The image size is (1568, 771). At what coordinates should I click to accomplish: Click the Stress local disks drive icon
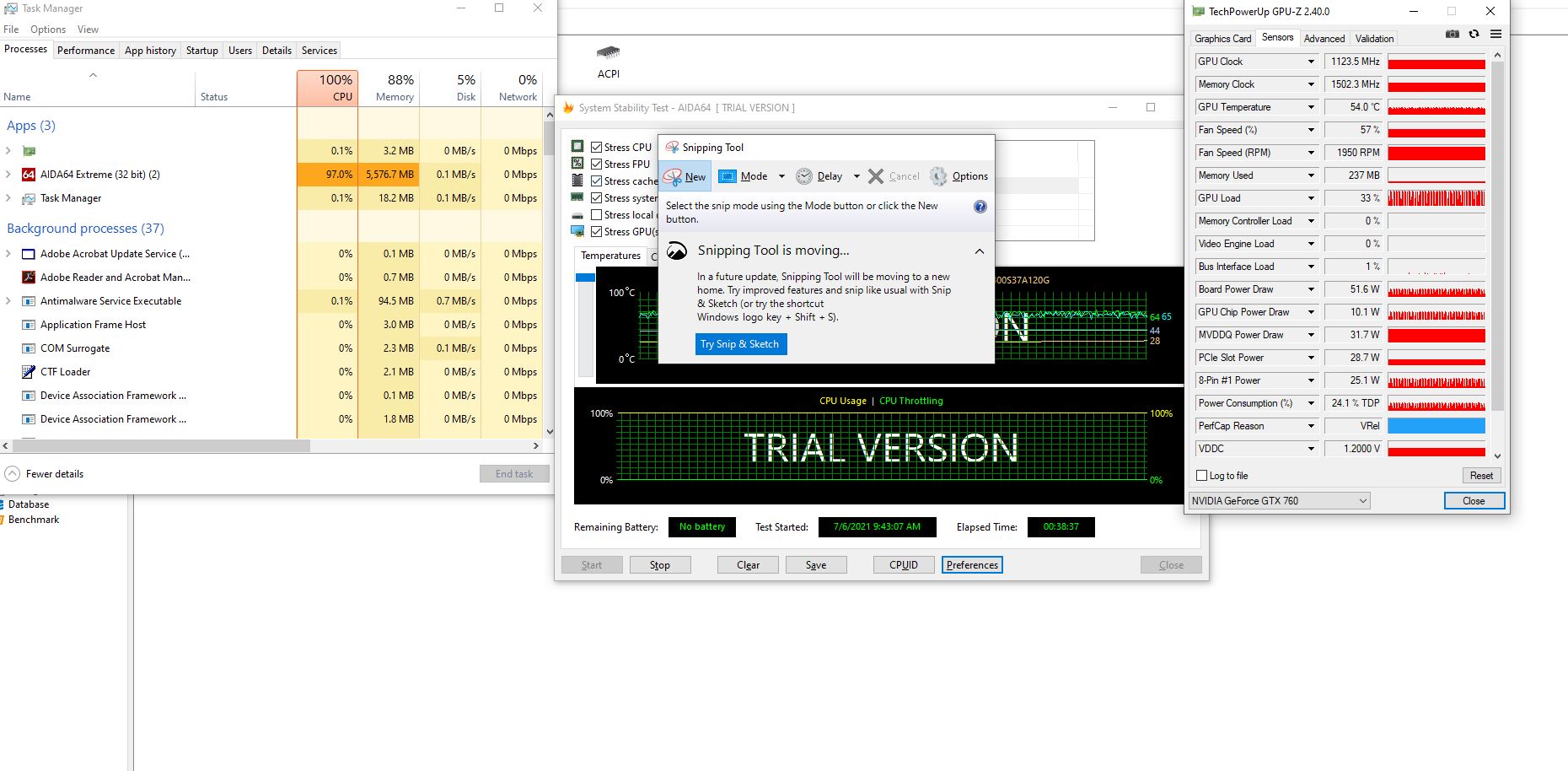click(577, 215)
